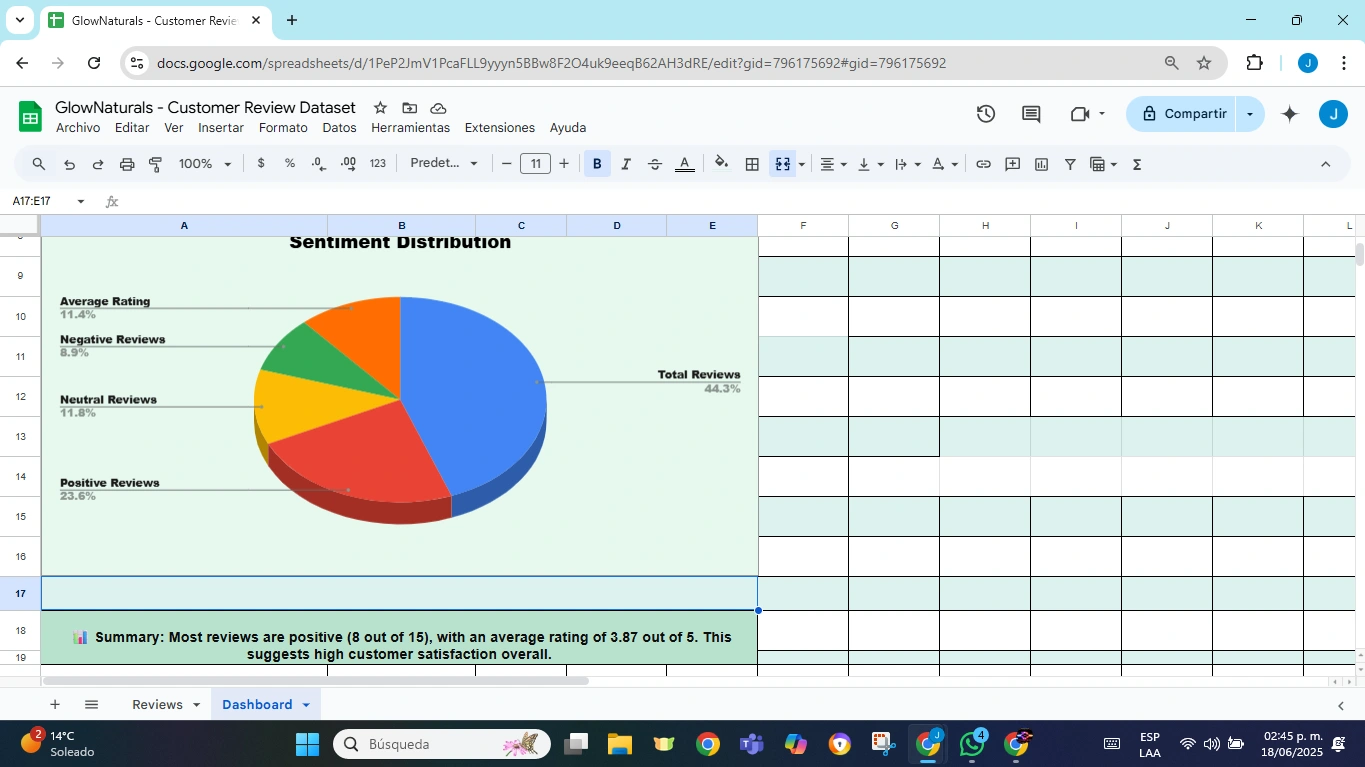Open the borders tool

pos(752,164)
